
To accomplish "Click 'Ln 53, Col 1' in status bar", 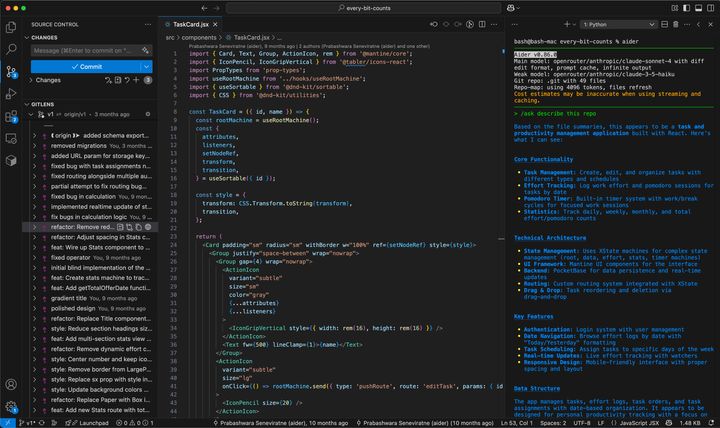I will 517,423.
